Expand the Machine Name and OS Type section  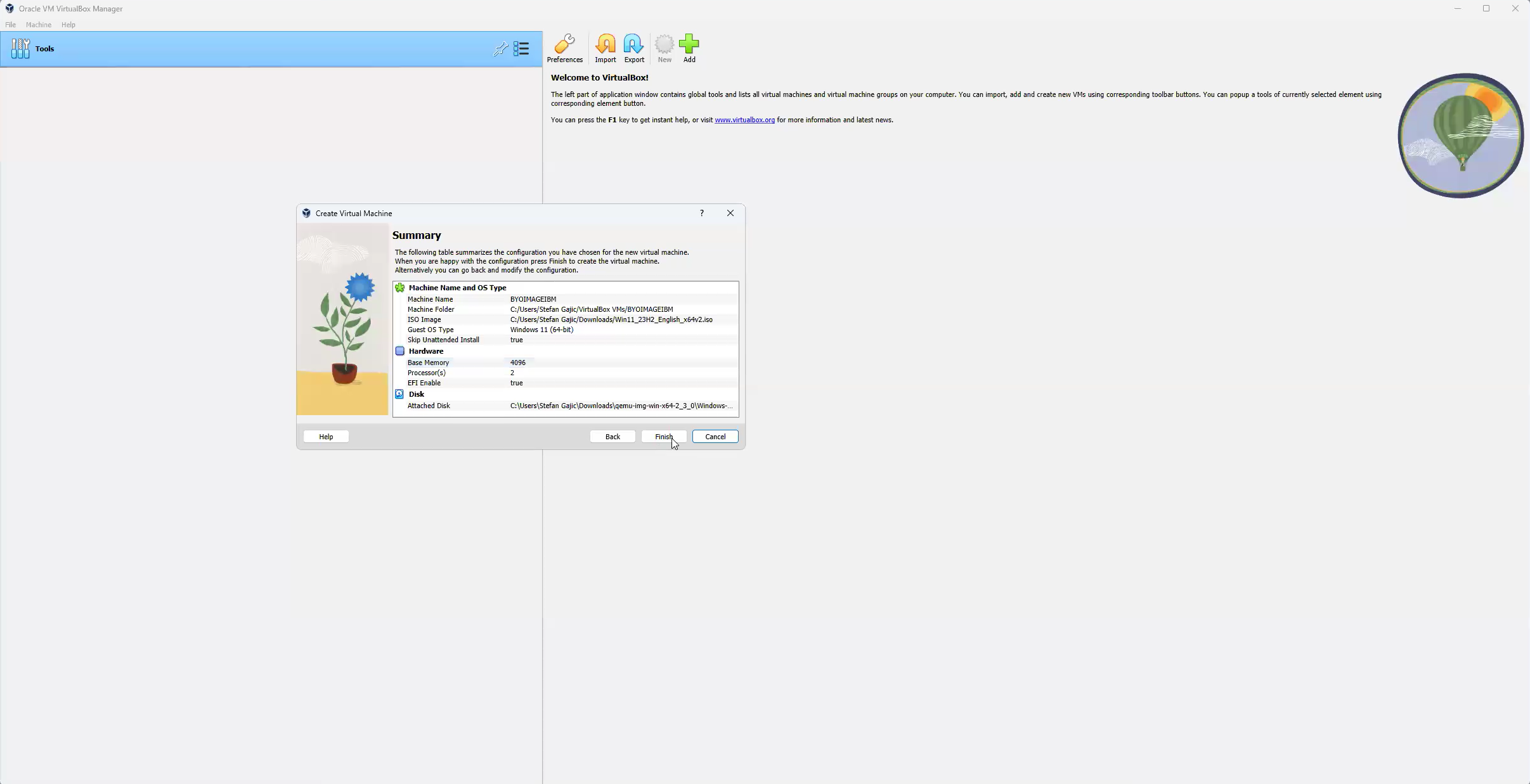point(457,287)
